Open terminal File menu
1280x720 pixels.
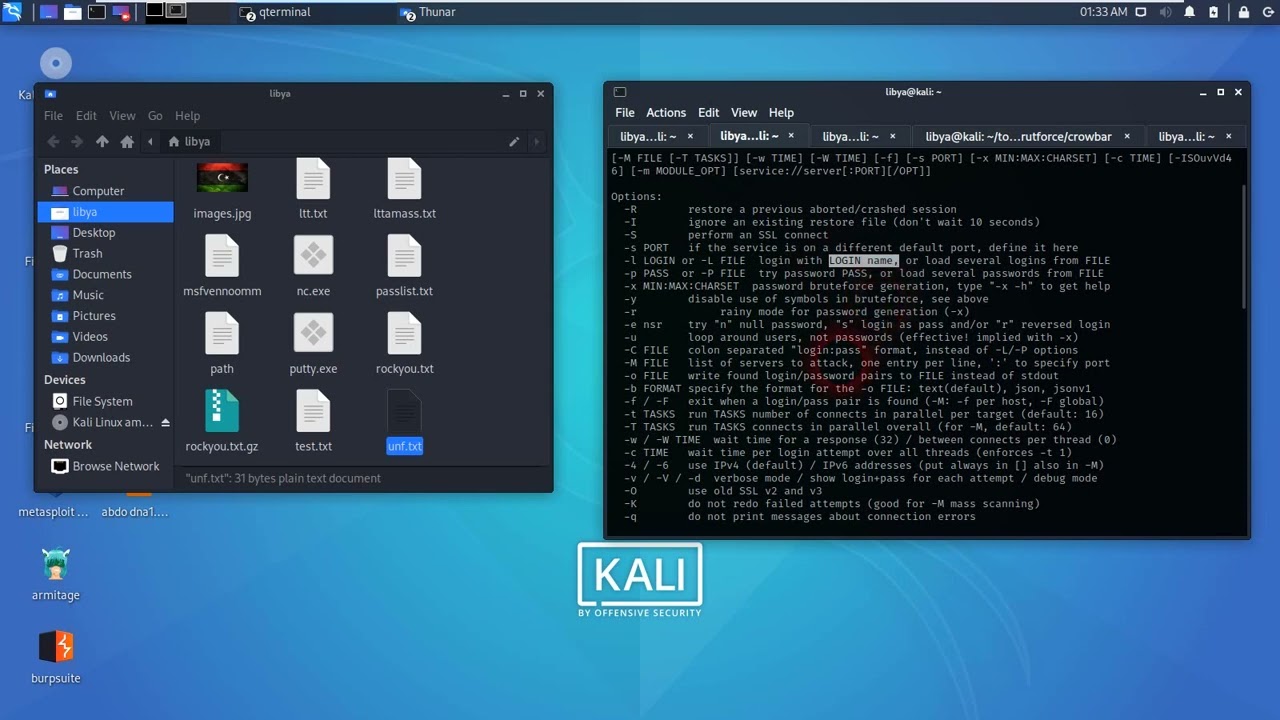(x=625, y=113)
